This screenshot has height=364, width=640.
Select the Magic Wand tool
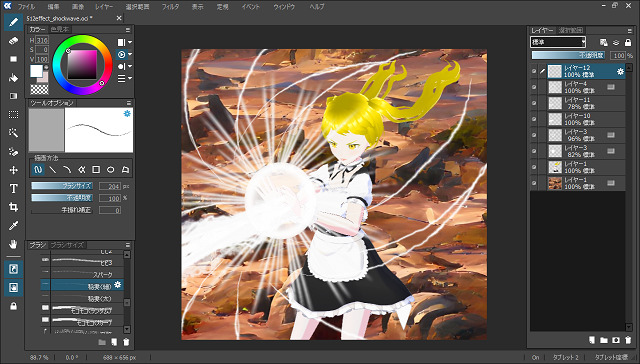(13, 133)
